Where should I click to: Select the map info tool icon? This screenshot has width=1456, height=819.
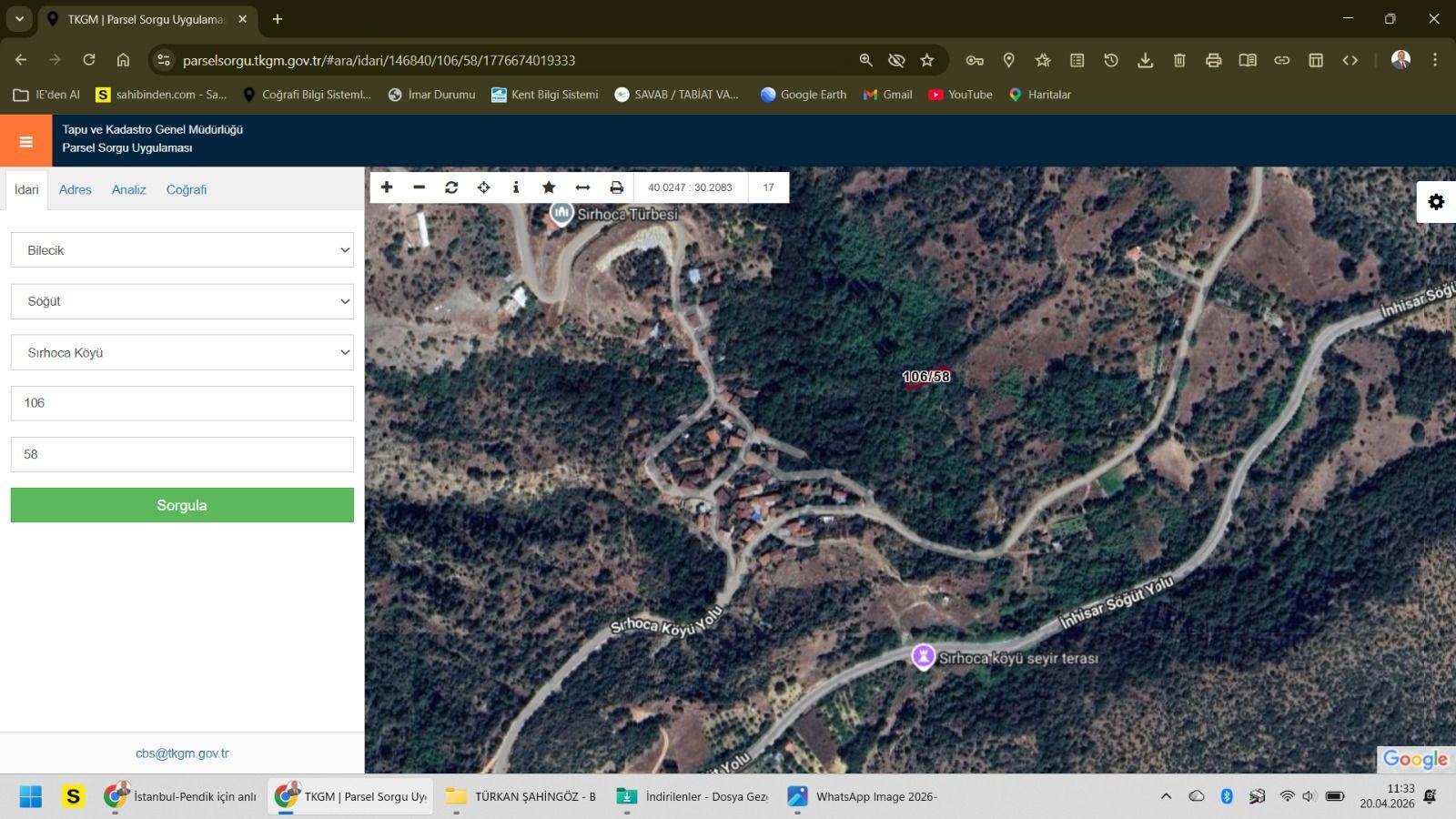pyautogui.click(x=516, y=187)
